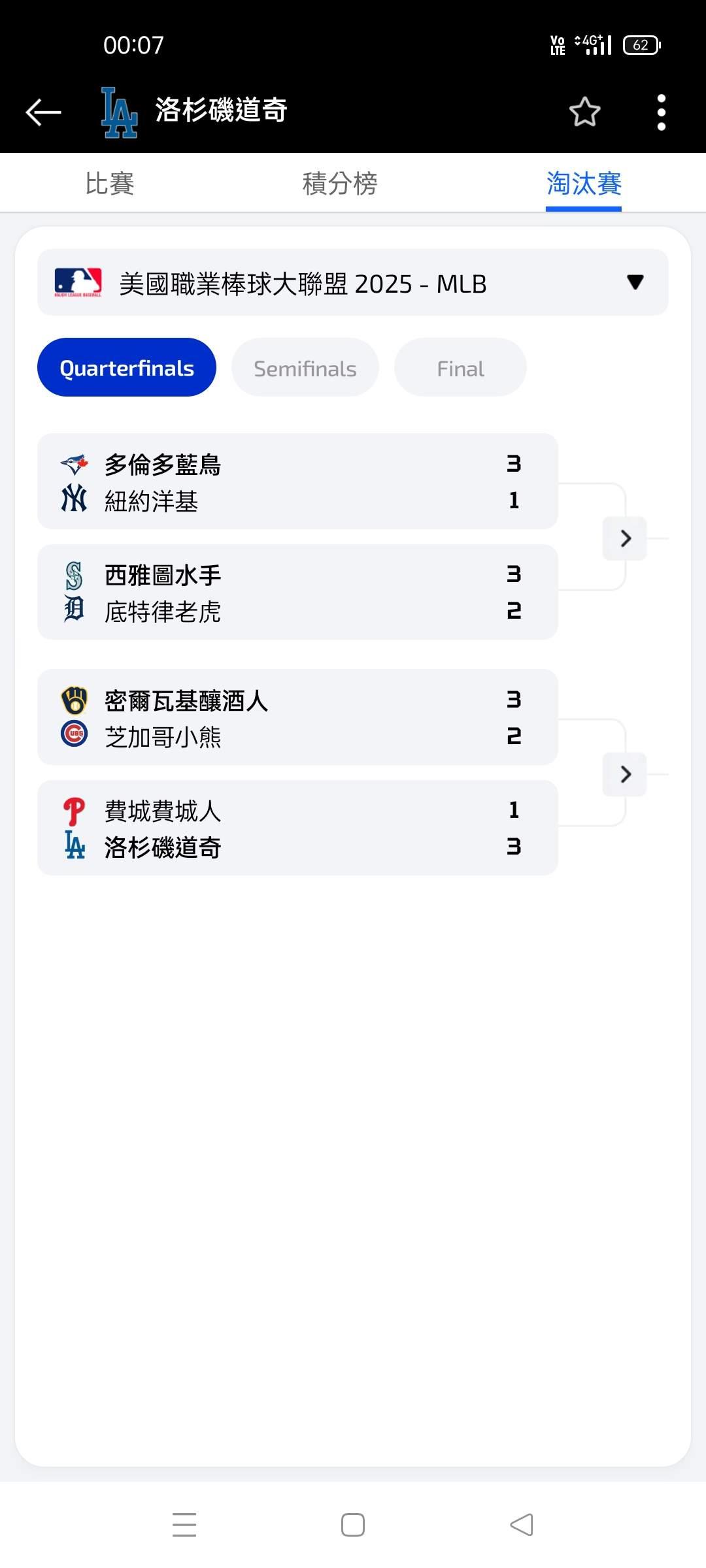The width and height of the screenshot is (706, 1568).
Task: Toggle the favorite star icon
Action: tap(584, 112)
